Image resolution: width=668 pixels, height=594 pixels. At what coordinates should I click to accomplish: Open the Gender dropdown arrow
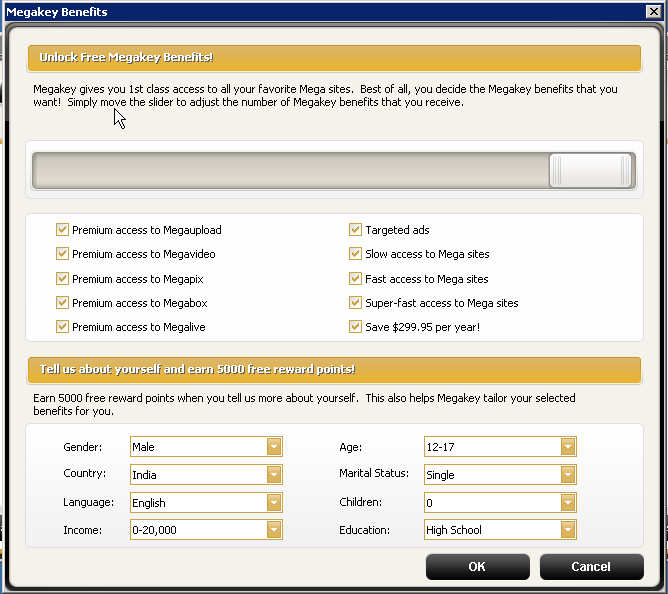coord(274,447)
